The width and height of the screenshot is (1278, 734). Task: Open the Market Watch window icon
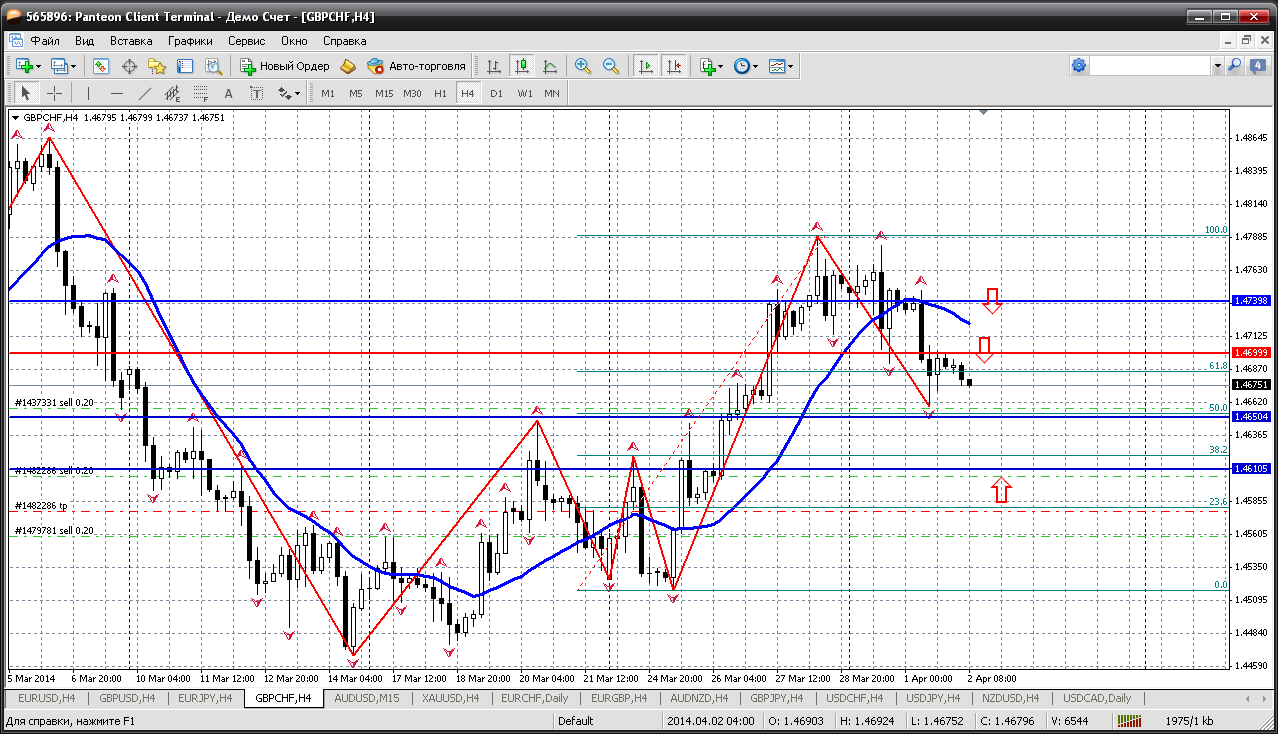pyautogui.click(x=101, y=66)
